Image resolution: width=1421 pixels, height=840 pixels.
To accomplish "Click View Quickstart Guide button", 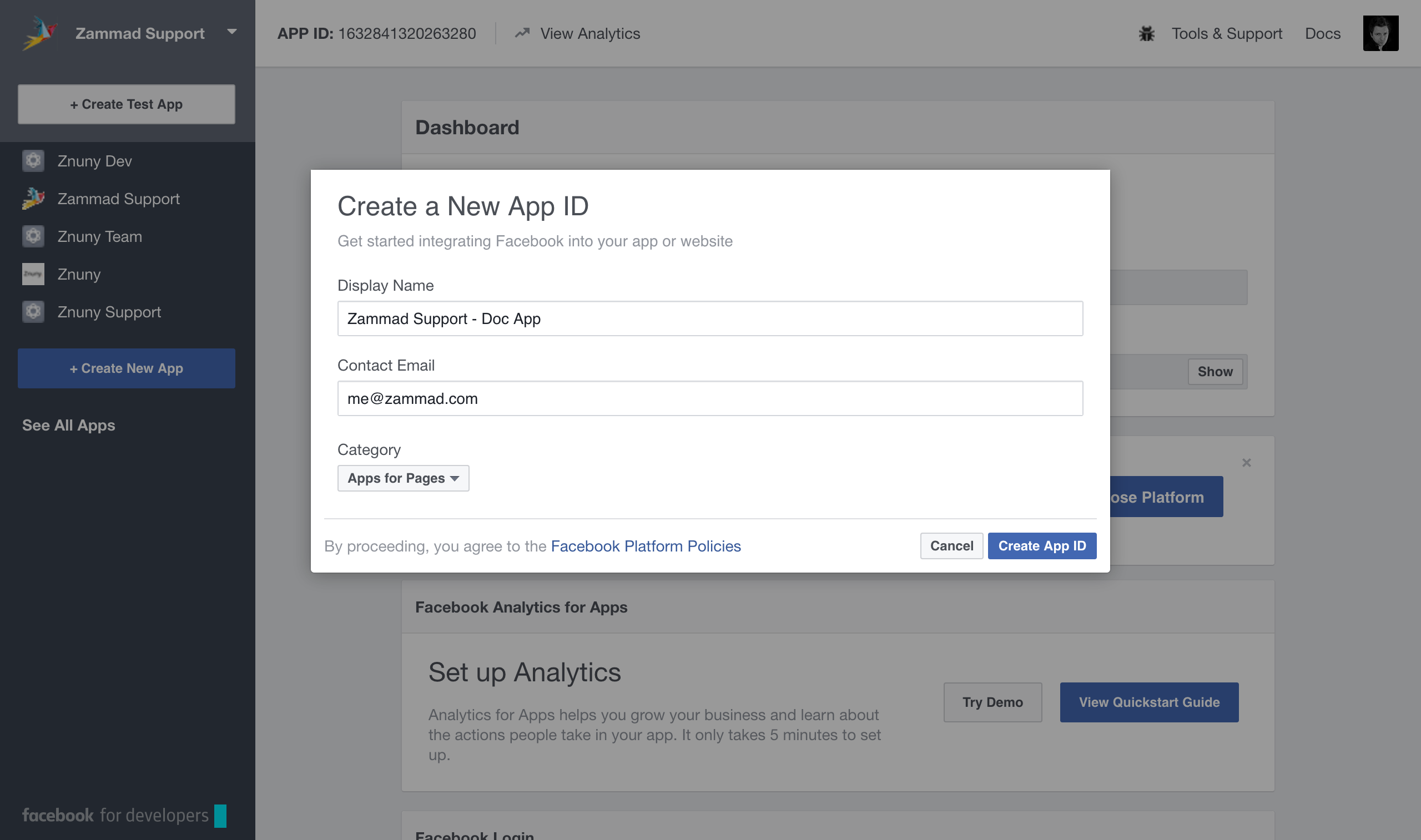I will pyautogui.click(x=1148, y=702).
